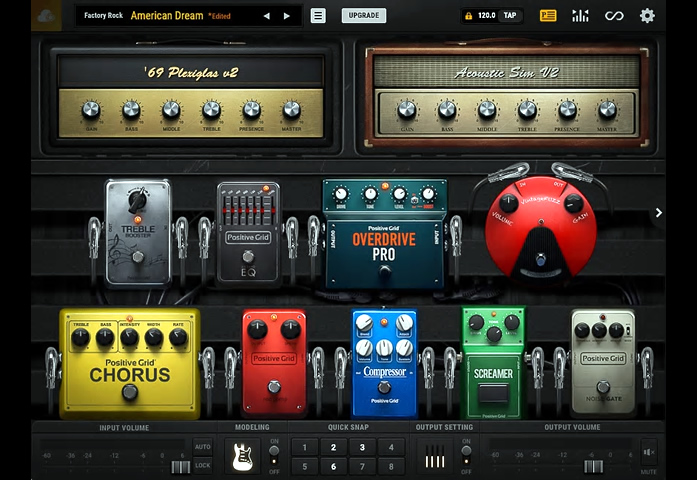Image resolution: width=697 pixels, height=480 pixels.
Task: Click the Acoustic Sim GAIN knob
Action: tap(407, 110)
